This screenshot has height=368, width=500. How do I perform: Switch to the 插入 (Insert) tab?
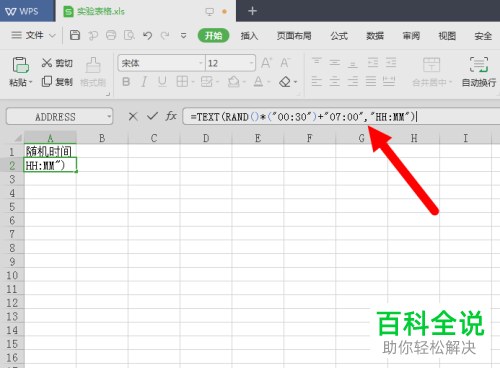(249, 36)
